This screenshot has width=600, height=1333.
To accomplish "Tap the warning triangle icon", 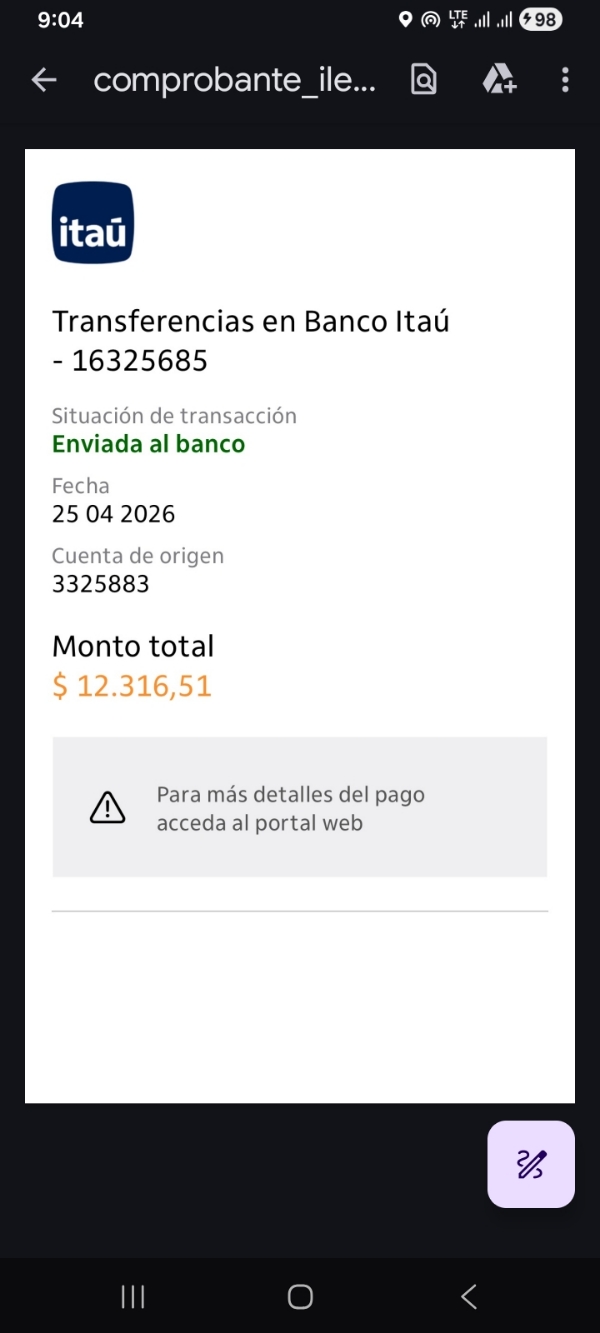I will click(x=108, y=807).
